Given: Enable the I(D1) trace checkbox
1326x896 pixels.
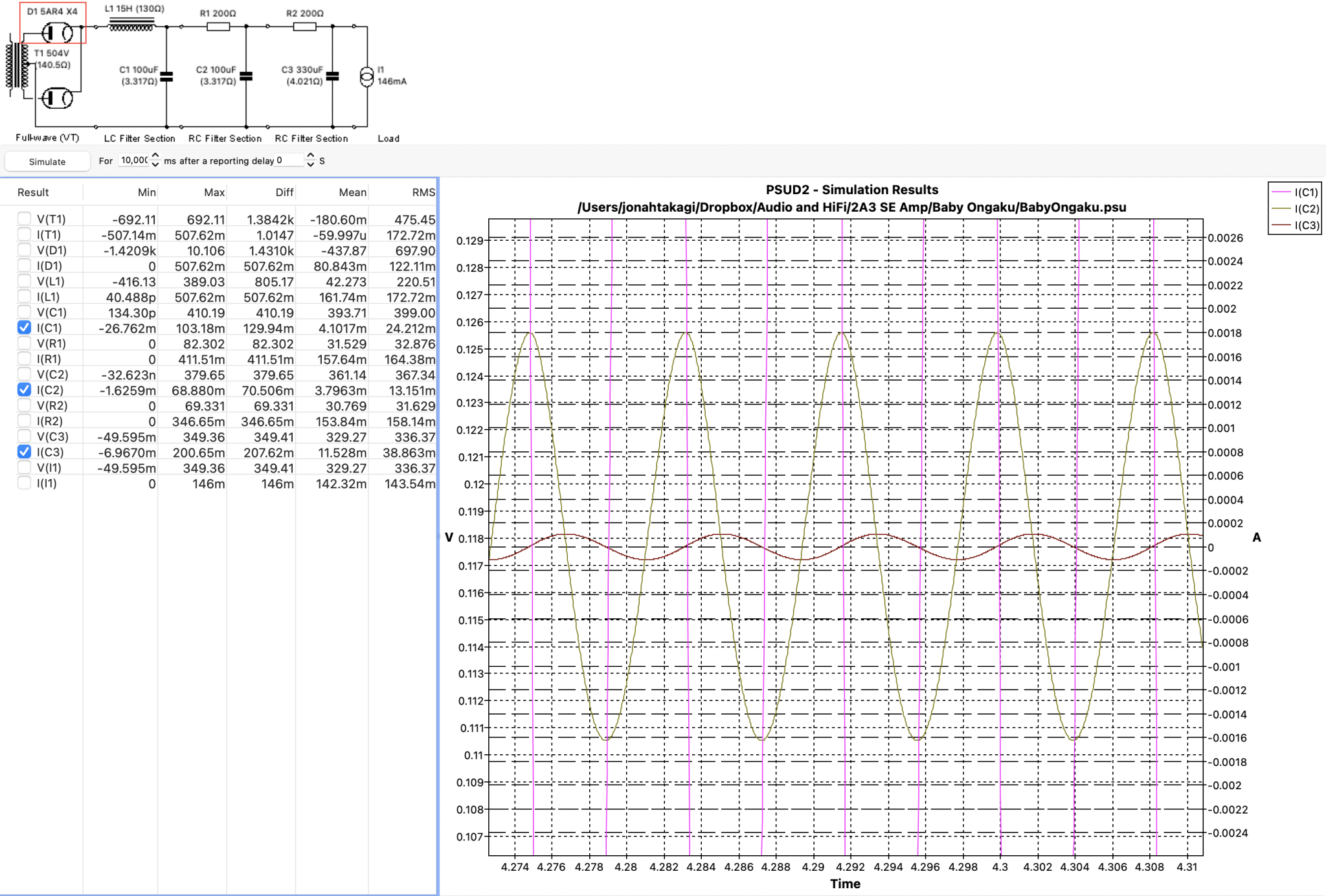Looking at the screenshot, I should point(24,265).
